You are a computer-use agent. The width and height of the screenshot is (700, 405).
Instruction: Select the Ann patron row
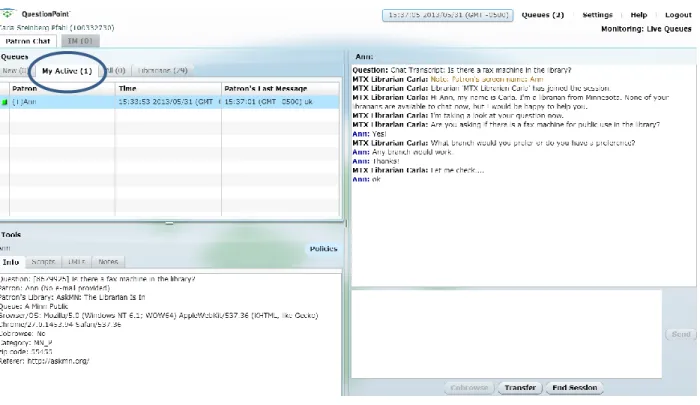tap(170, 102)
